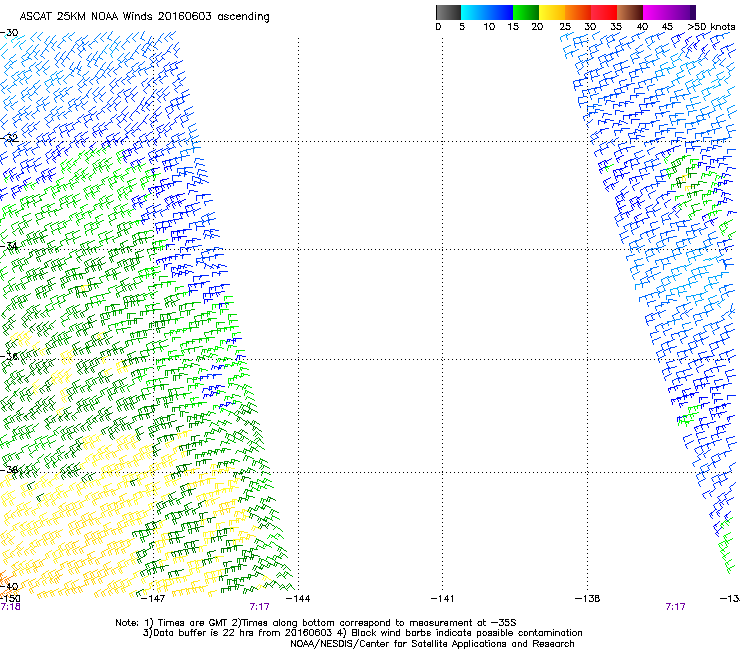Image resolution: width=740 pixels, height=650 pixels.
Task: Click the -147 longitude axis label
Action: tap(153, 599)
